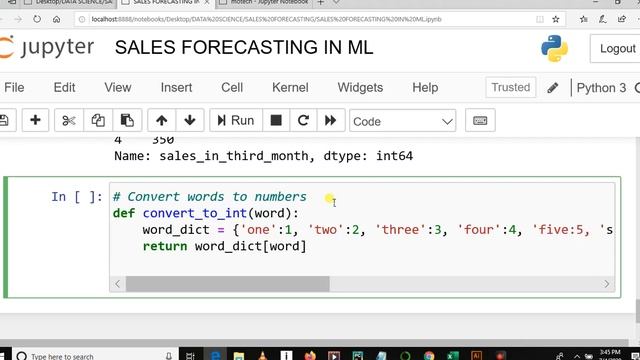Click the code cell horizontal scrollbar thumb
This screenshot has width=640, height=360.
click(x=227, y=284)
